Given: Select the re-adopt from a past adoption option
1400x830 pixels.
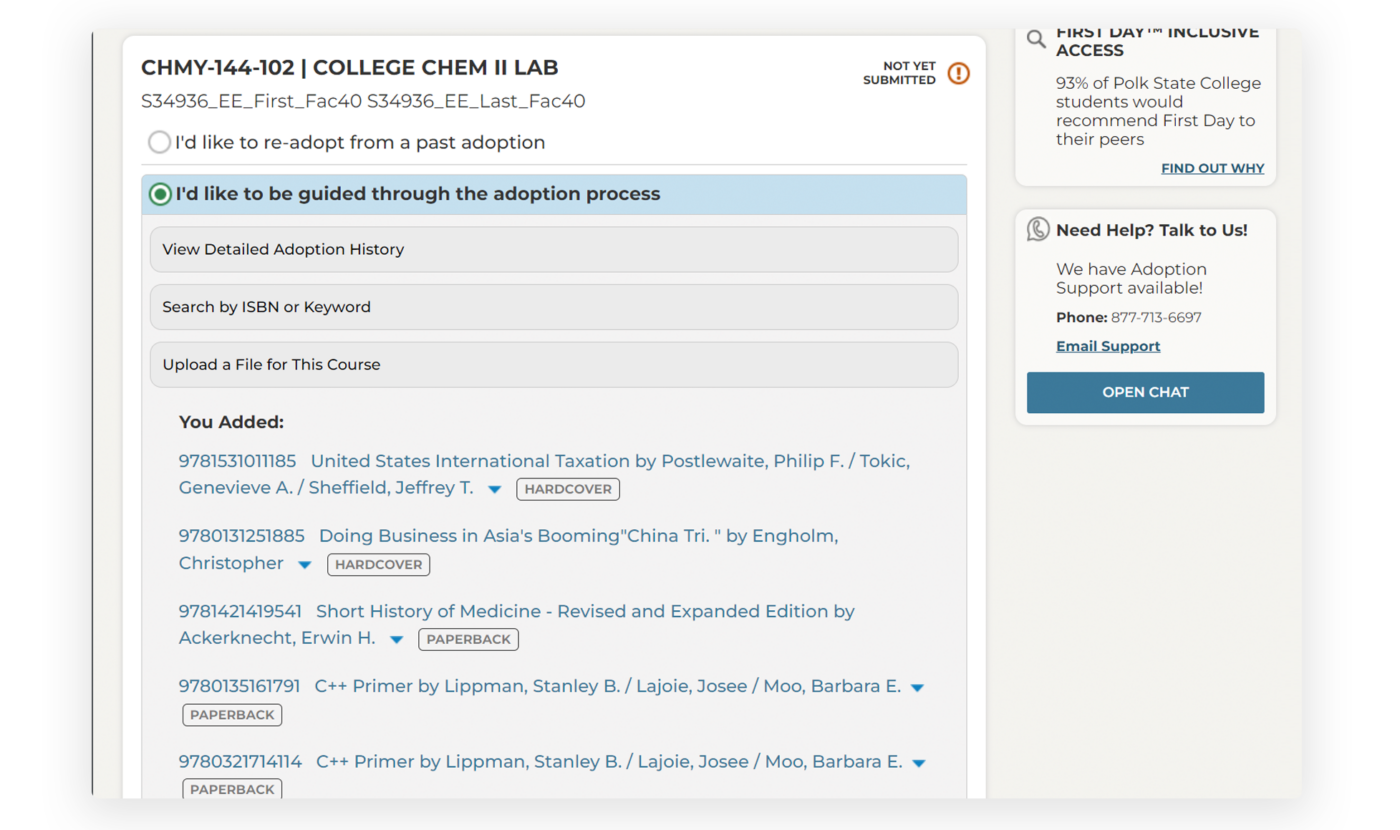Looking at the screenshot, I should [x=160, y=142].
